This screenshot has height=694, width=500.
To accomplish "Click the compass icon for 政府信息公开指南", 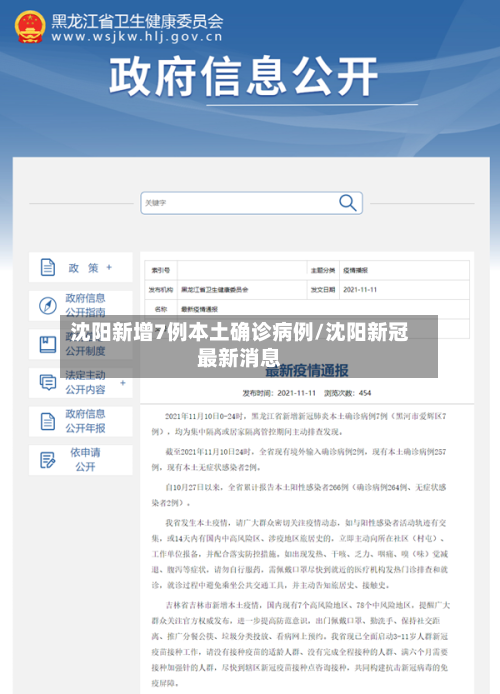I will (48, 305).
